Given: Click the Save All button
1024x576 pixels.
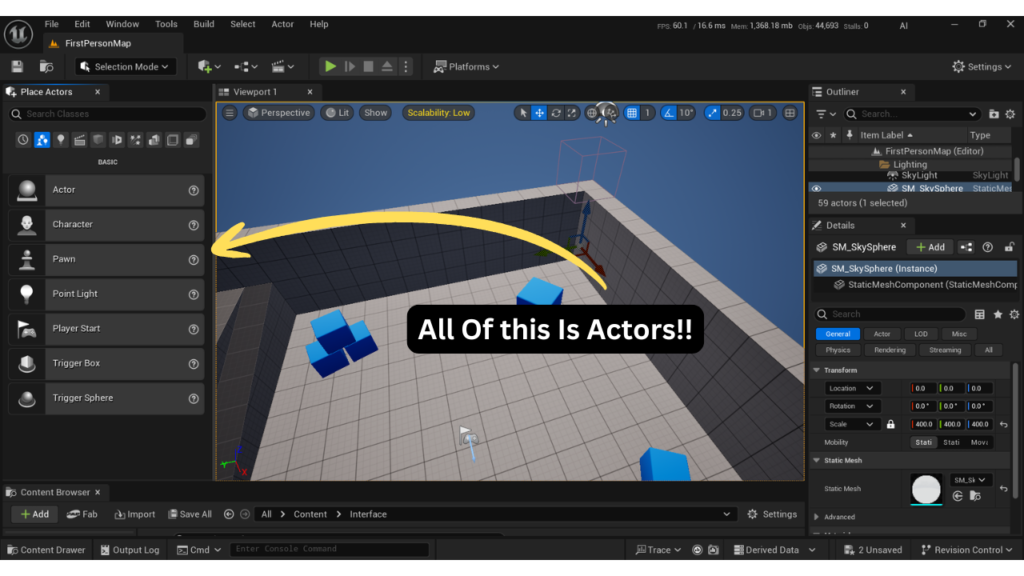Looking at the screenshot, I should coord(189,514).
